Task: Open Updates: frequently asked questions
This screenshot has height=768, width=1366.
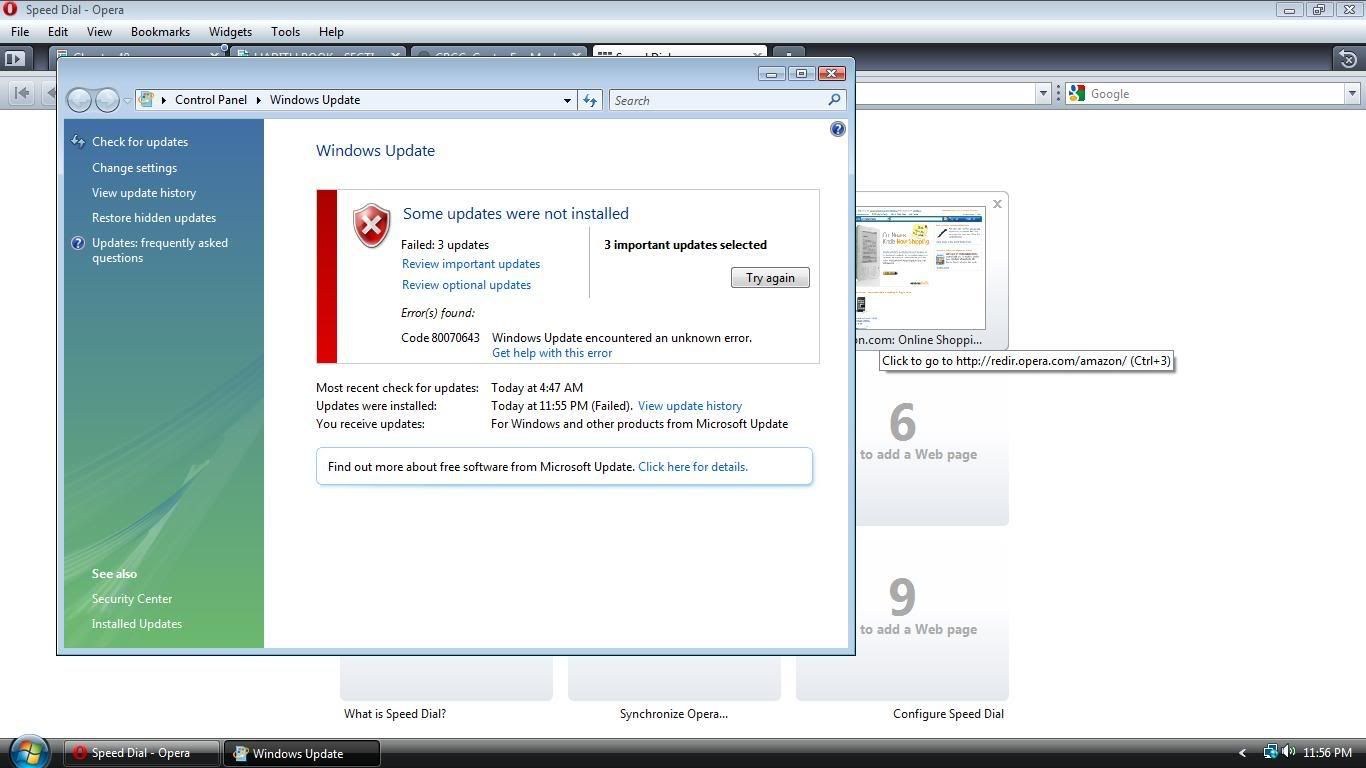Action: tap(160, 250)
